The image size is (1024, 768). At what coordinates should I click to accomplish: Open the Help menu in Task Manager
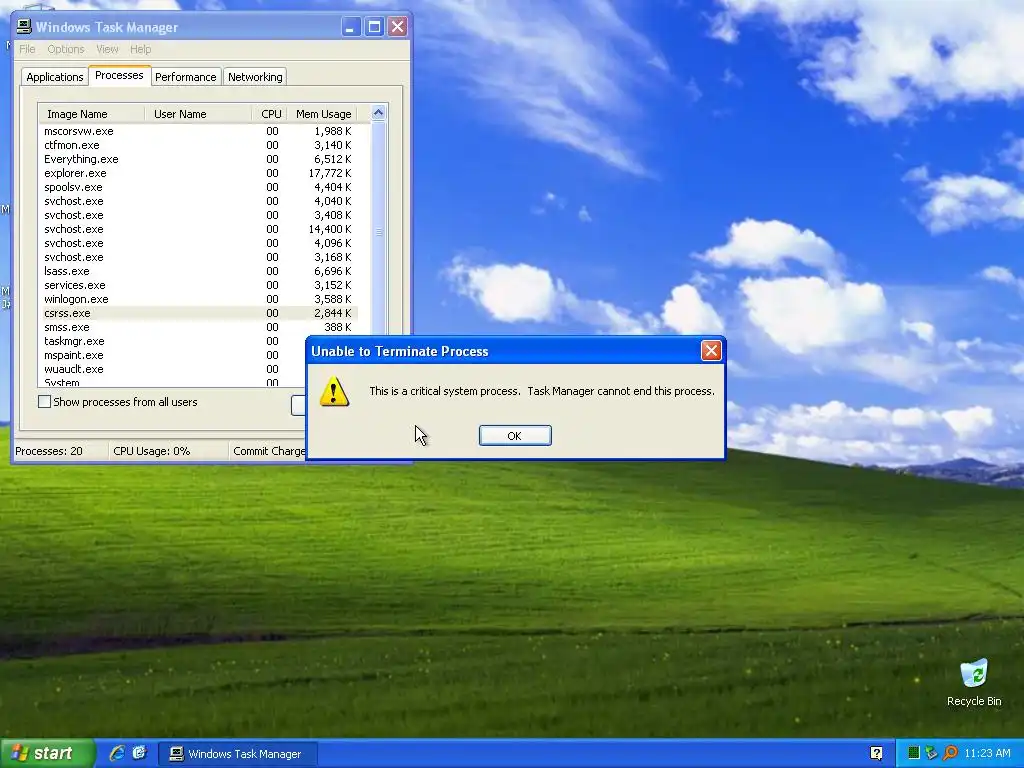pyautogui.click(x=140, y=49)
